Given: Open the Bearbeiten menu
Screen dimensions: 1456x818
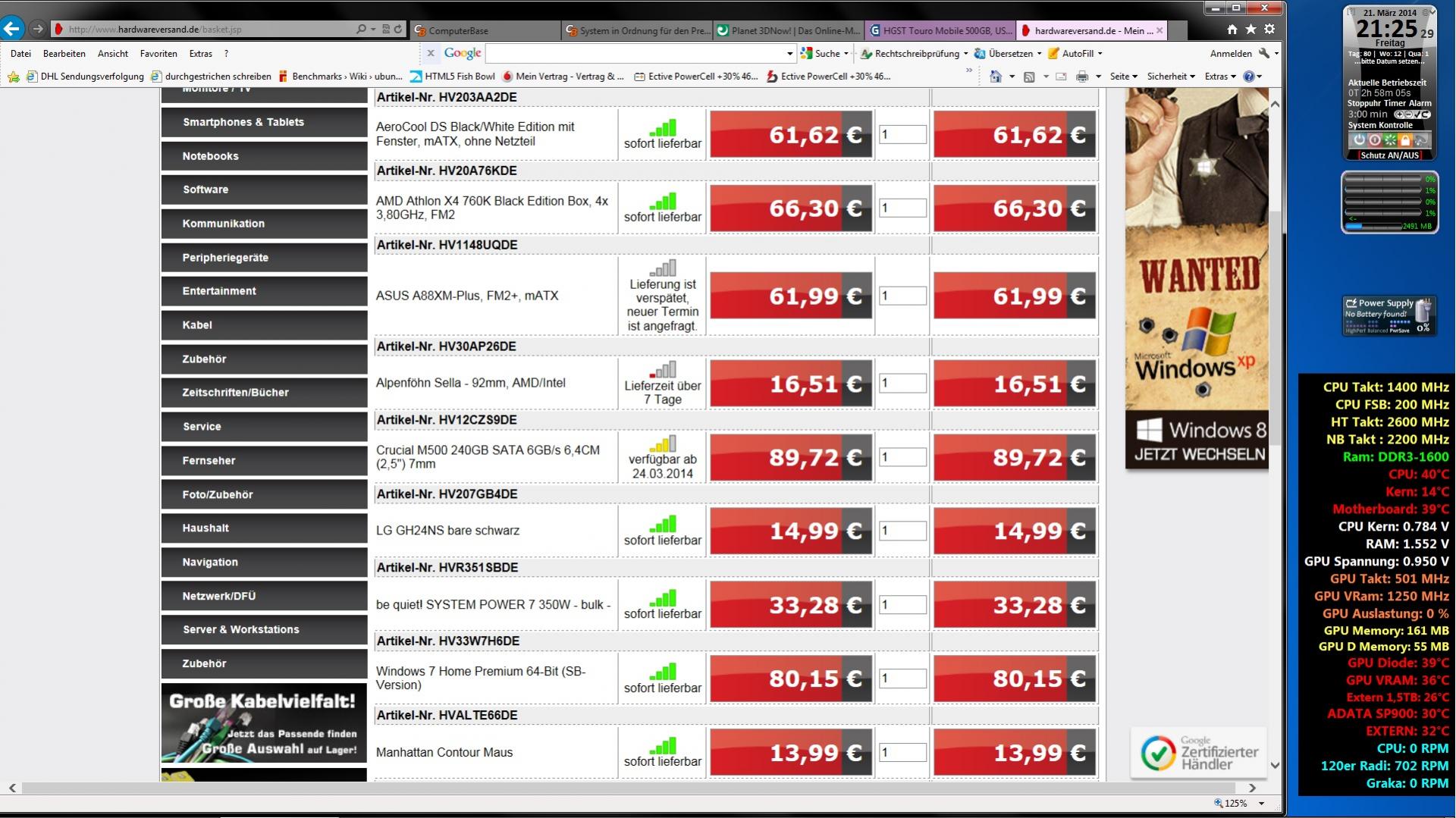Looking at the screenshot, I should pyautogui.click(x=64, y=54).
